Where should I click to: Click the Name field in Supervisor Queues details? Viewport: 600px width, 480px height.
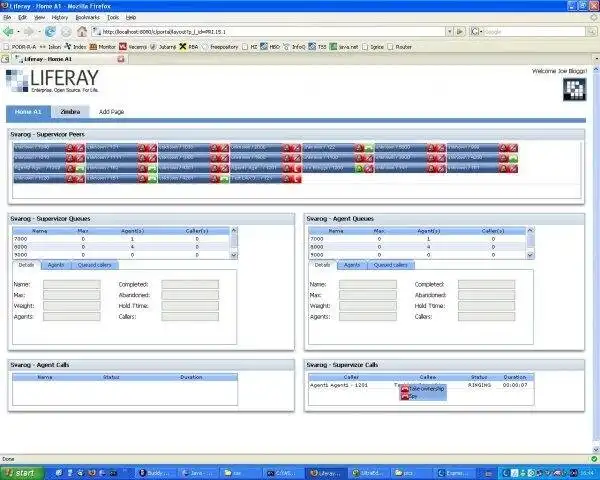[x=72, y=284]
